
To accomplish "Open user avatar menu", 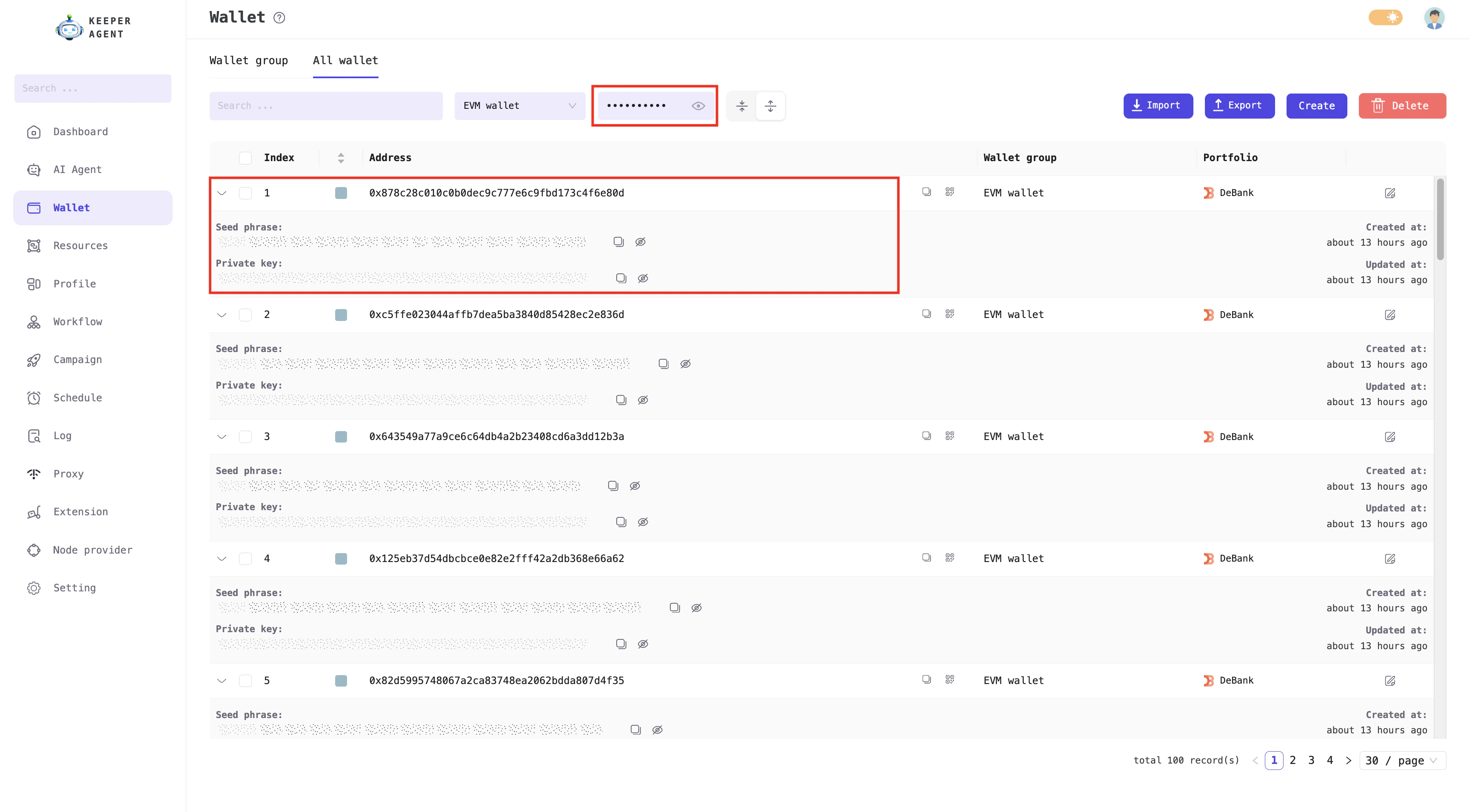I will tap(1434, 18).
